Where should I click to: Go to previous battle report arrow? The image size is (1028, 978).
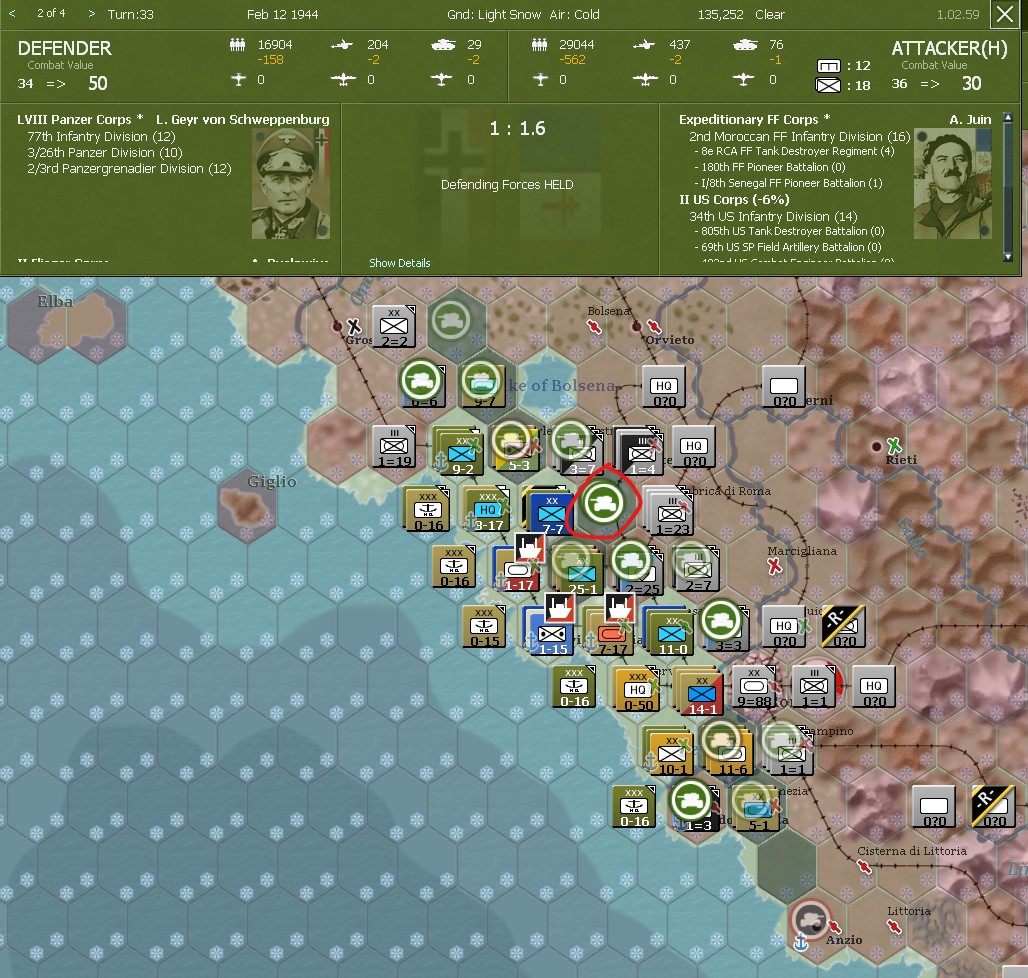point(12,13)
